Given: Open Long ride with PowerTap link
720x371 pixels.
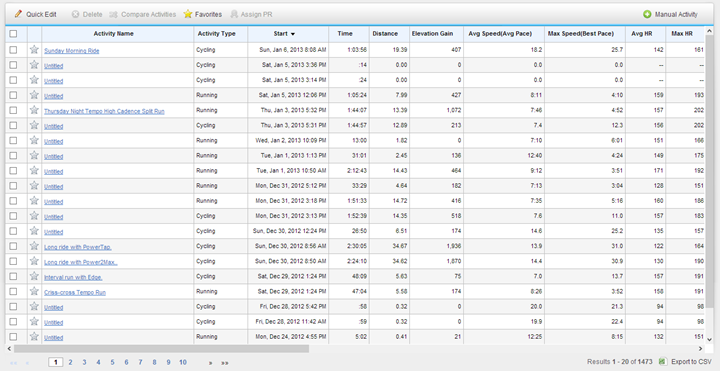Looking at the screenshot, I should tap(78, 247).
